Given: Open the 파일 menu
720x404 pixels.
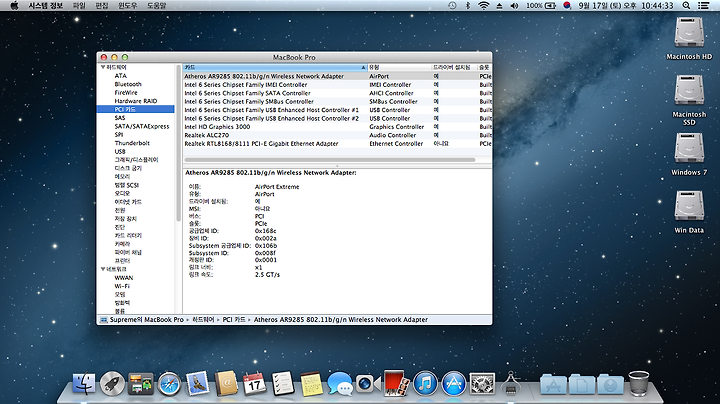Looking at the screenshot, I should click(x=79, y=6).
